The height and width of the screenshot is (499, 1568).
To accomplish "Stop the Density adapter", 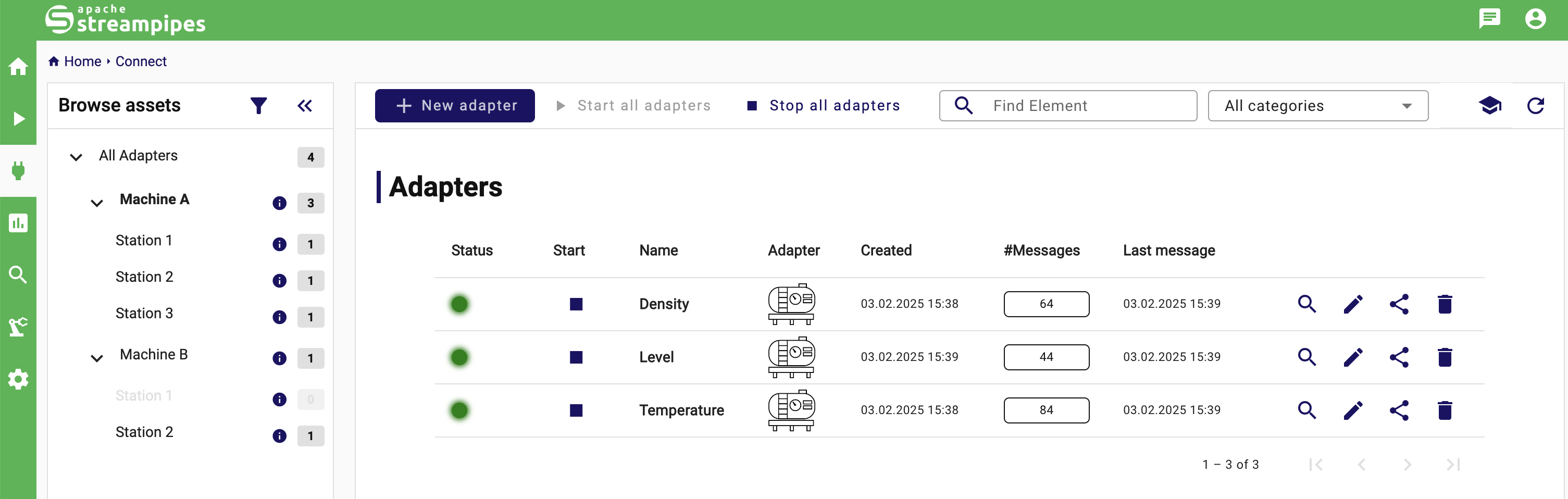I will tap(576, 304).
